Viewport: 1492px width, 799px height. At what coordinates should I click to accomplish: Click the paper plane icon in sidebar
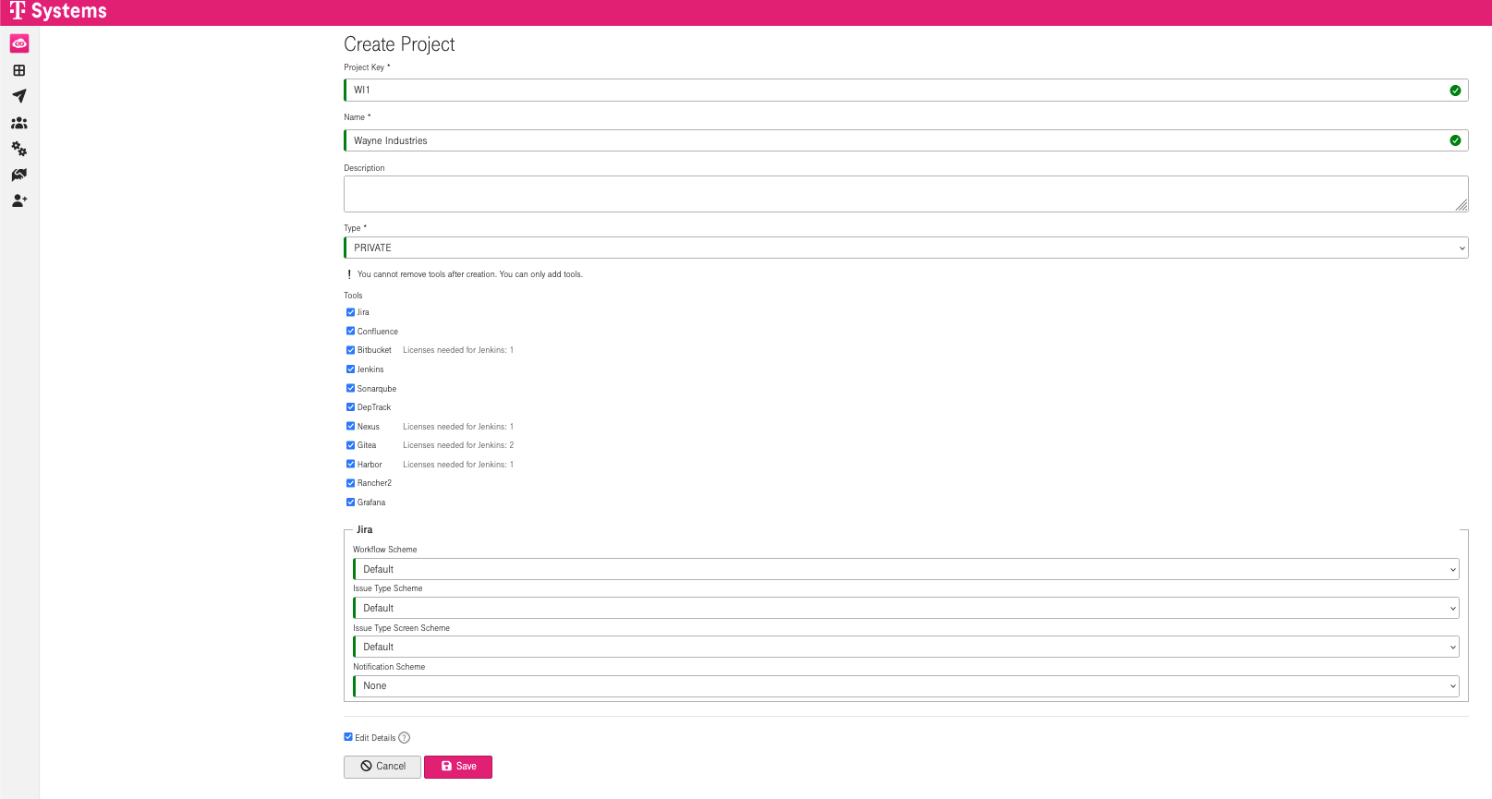(19, 96)
